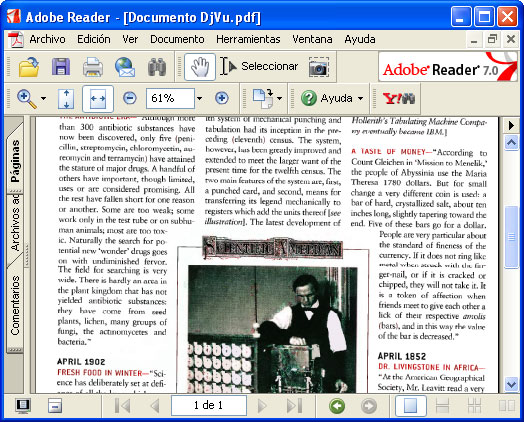Click the '1 de 1' page number field

(209, 406)
